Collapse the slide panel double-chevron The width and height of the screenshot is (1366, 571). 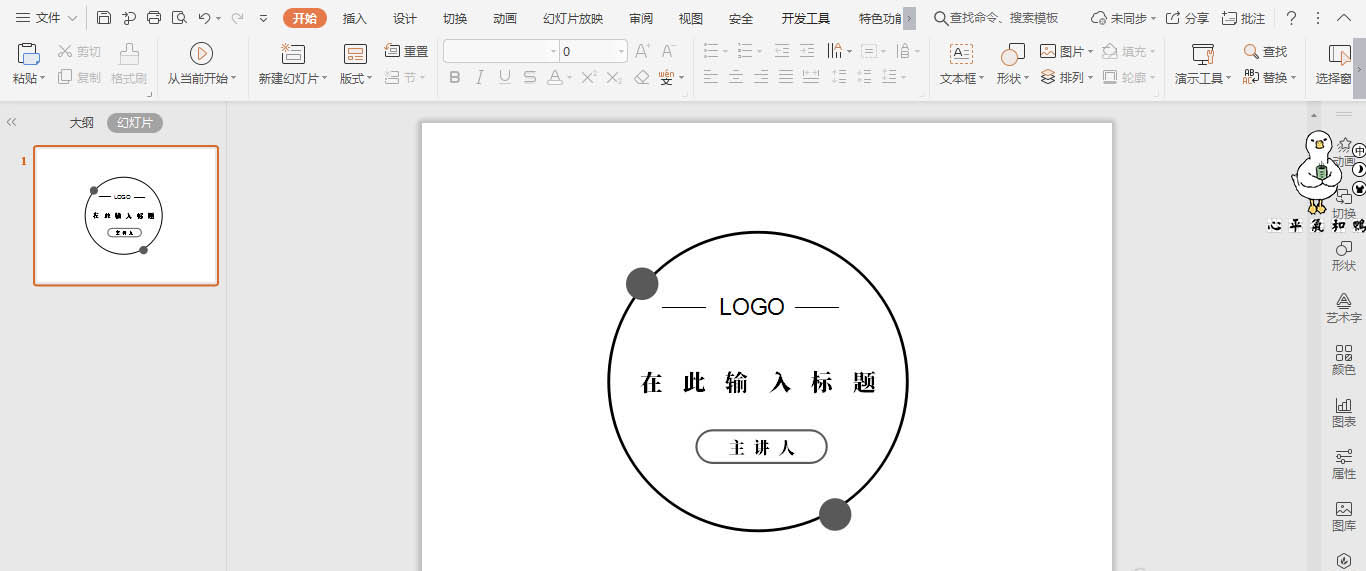12,122
